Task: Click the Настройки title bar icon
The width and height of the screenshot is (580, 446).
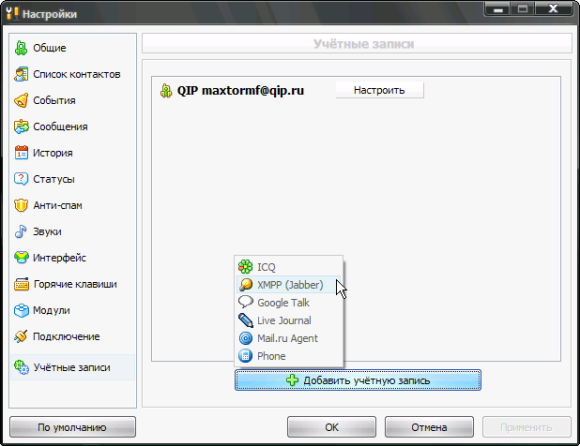Action: [x=12, y=14]
